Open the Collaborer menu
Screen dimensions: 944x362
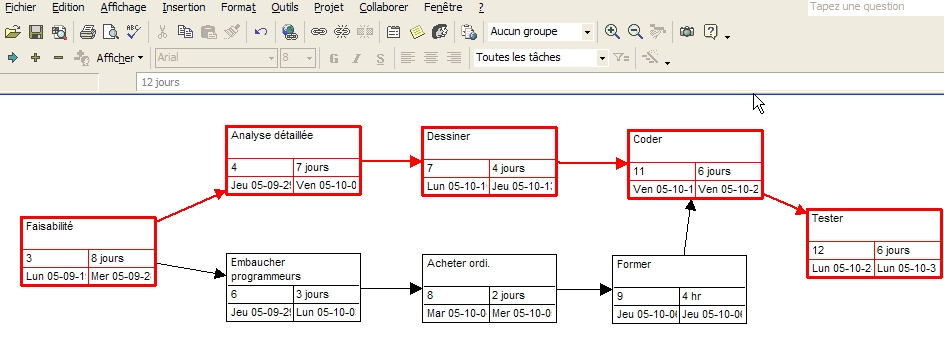(384, 8)
